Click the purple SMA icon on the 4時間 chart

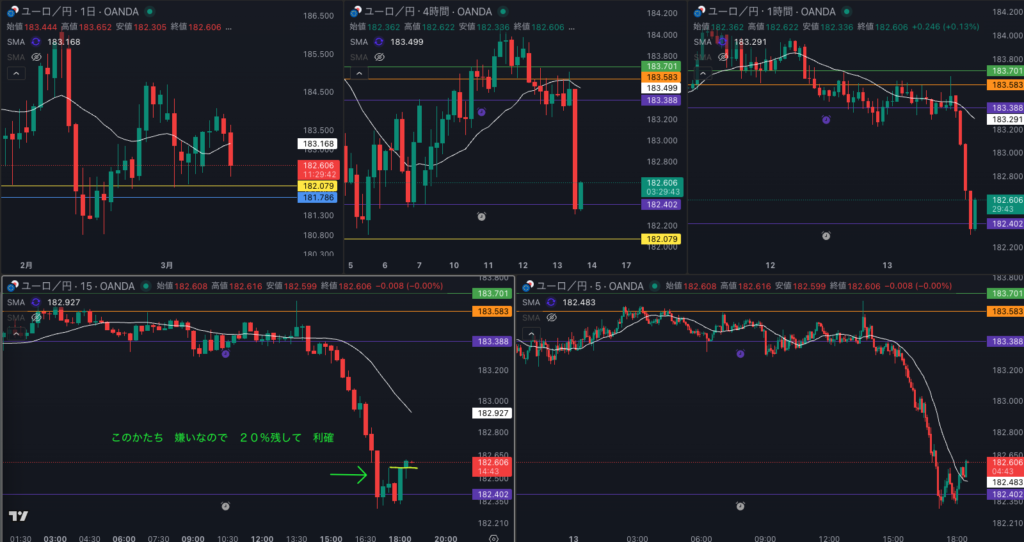[x=379, y=42]
